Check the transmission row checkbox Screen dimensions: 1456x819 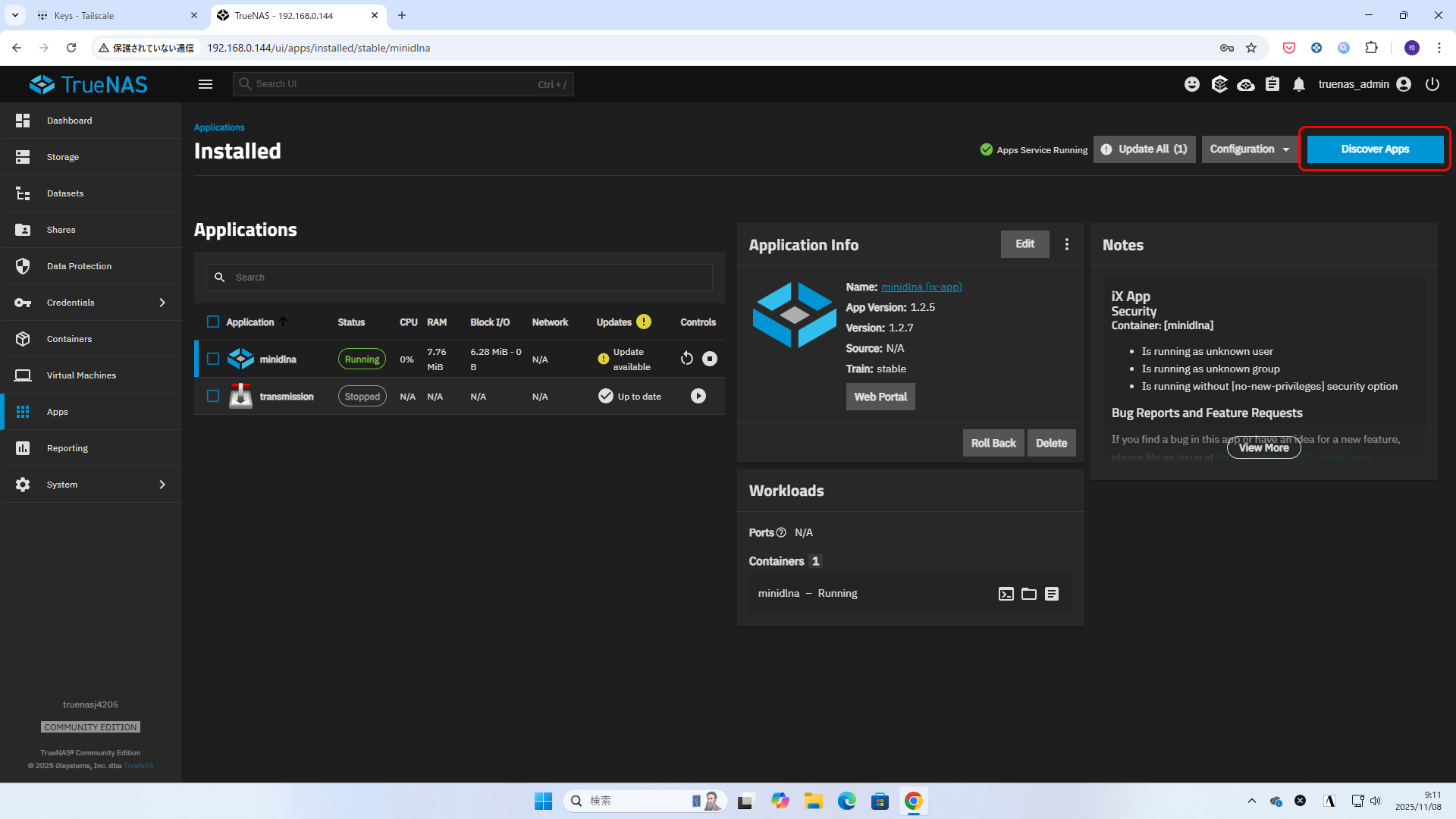point(213,396)
